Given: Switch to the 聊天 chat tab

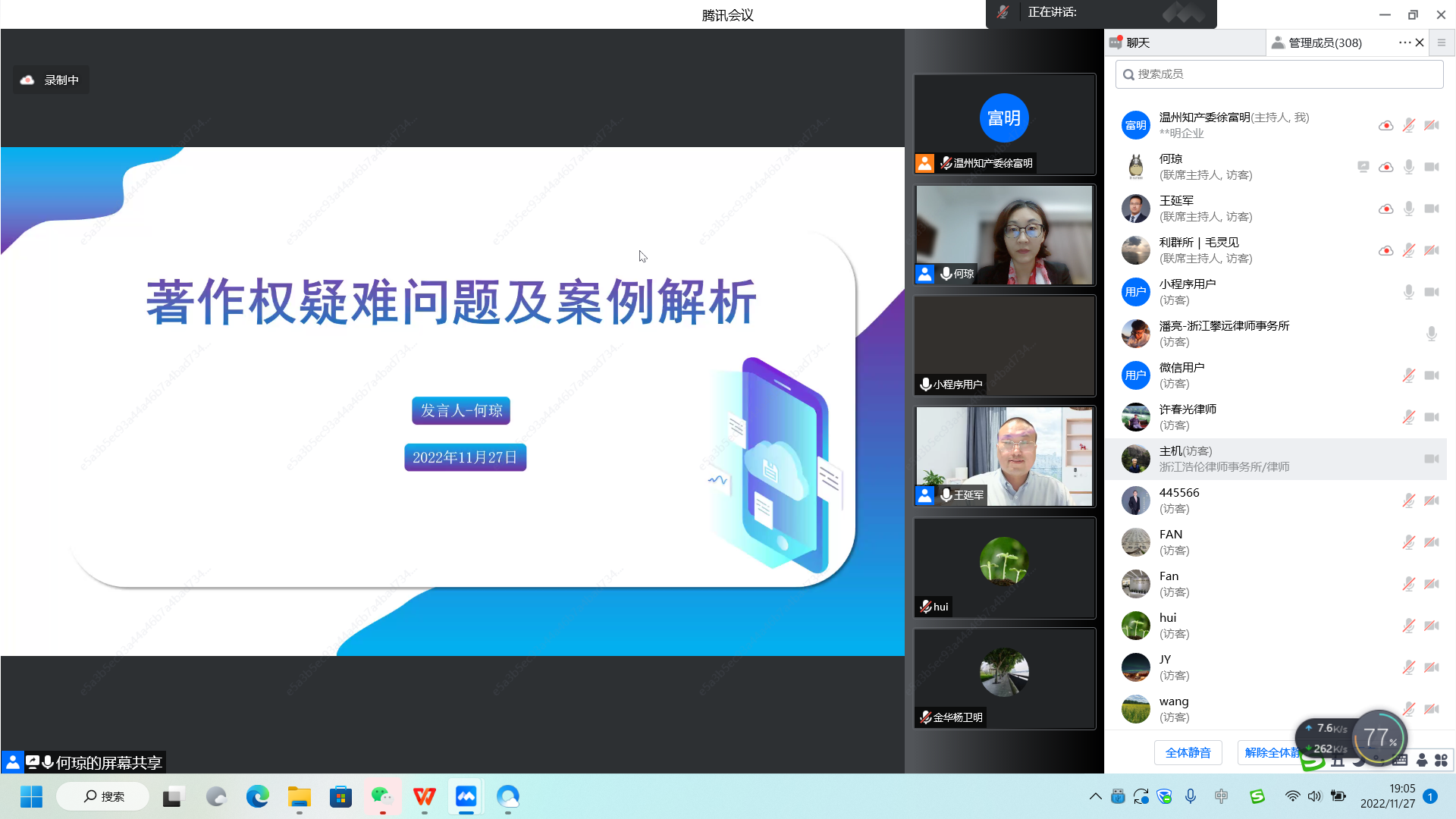Looking at the screenshot, I should [1137, 42].
